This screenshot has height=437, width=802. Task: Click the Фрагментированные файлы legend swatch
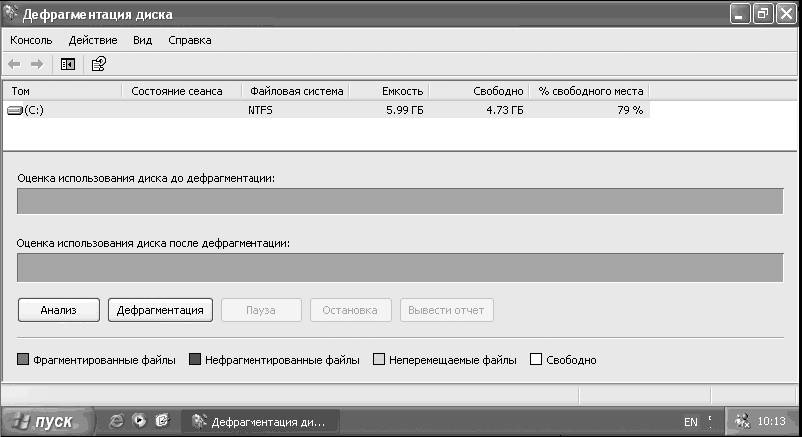23,359
